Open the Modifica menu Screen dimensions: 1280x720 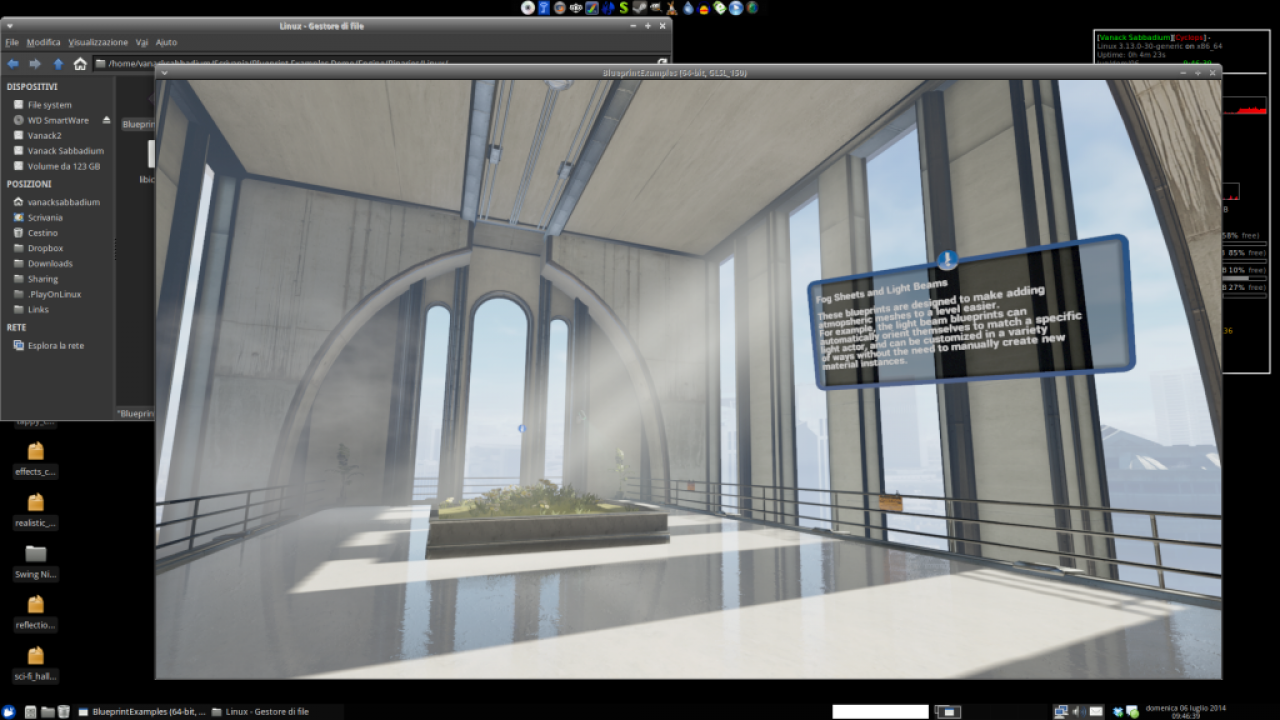(43, 42)
